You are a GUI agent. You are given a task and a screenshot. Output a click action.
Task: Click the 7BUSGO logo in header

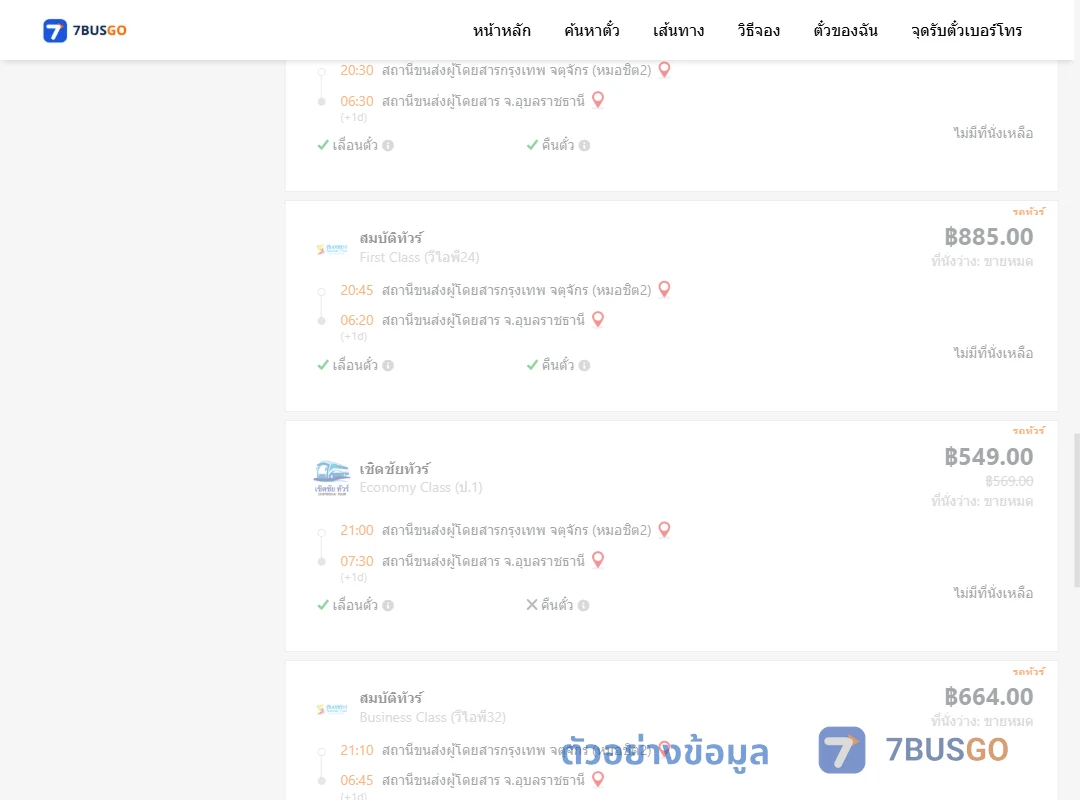pyautogui.click(x=85, y=30)
